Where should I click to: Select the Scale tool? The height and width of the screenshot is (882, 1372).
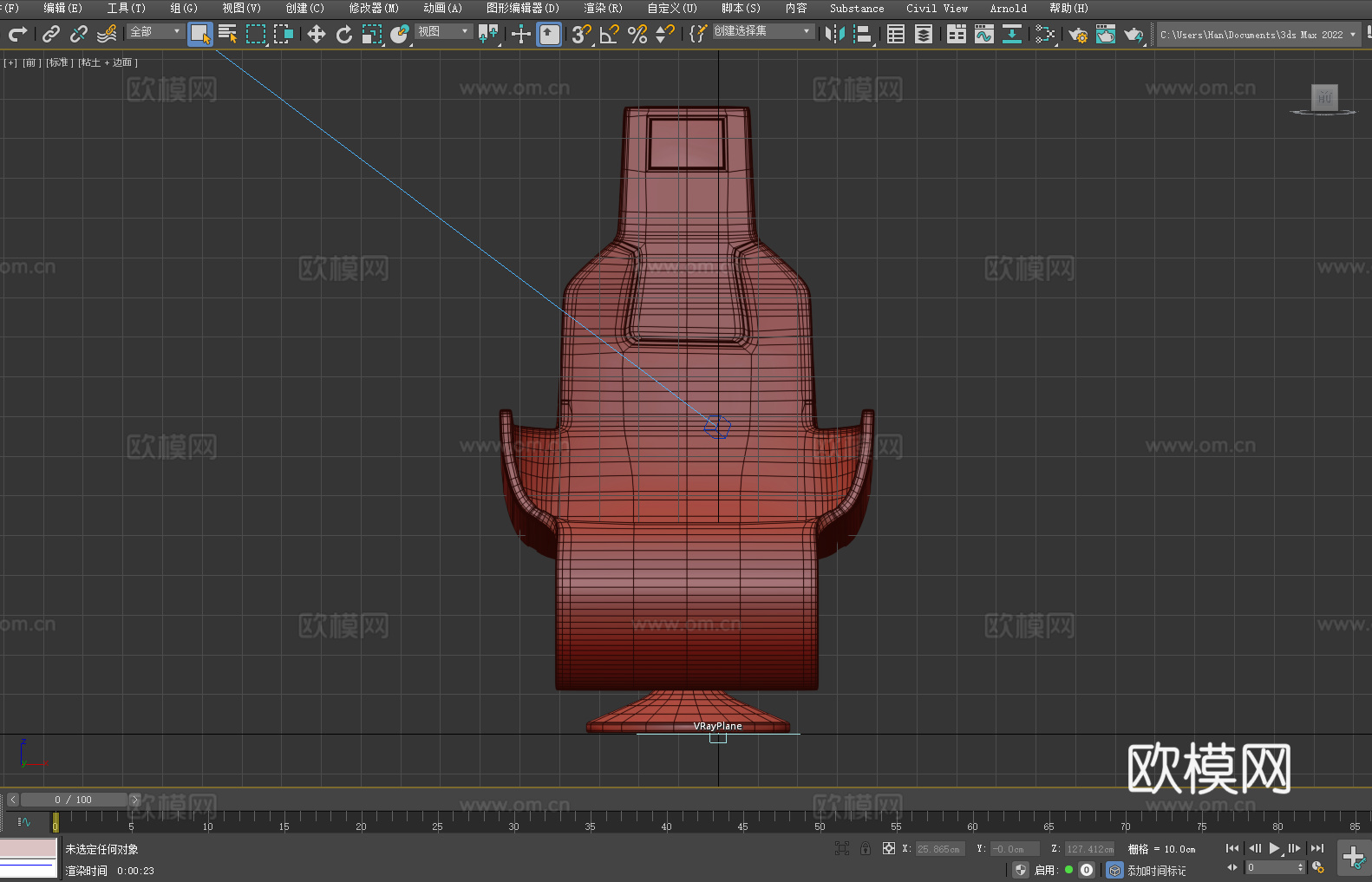click(x=372, y=34)
